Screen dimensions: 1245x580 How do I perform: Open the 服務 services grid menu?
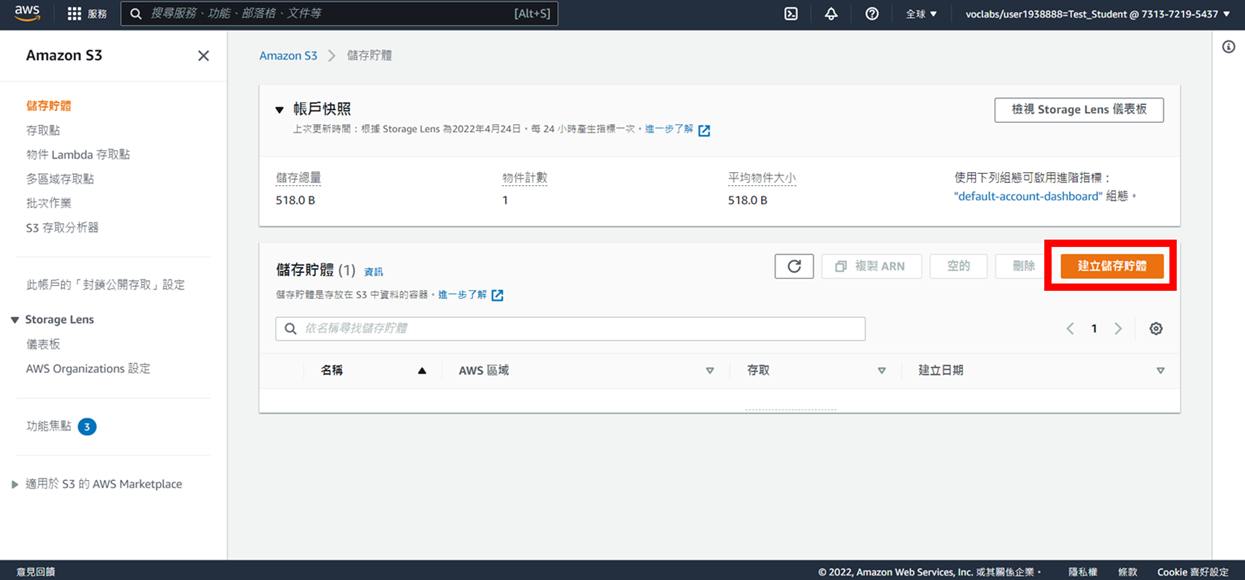tap(87, 14)
